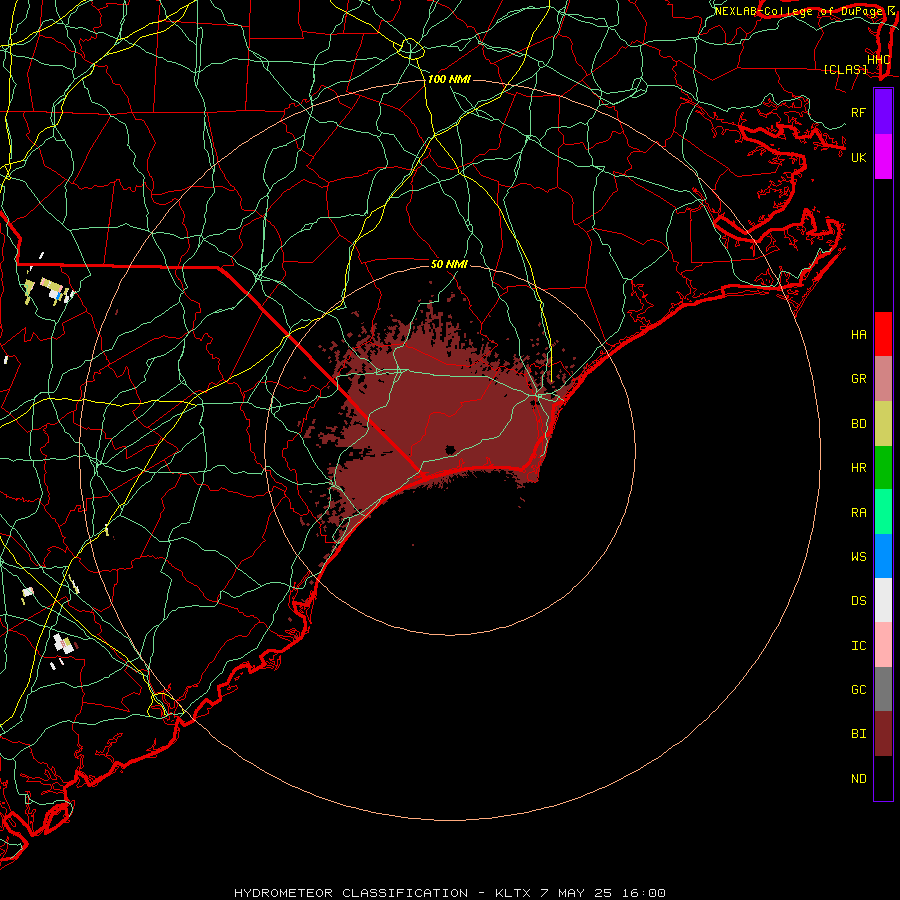Image resolution: width=900 pixels, height=900 pixels.
Task: Click the GR legend label
Action: [x=858, y=379]
